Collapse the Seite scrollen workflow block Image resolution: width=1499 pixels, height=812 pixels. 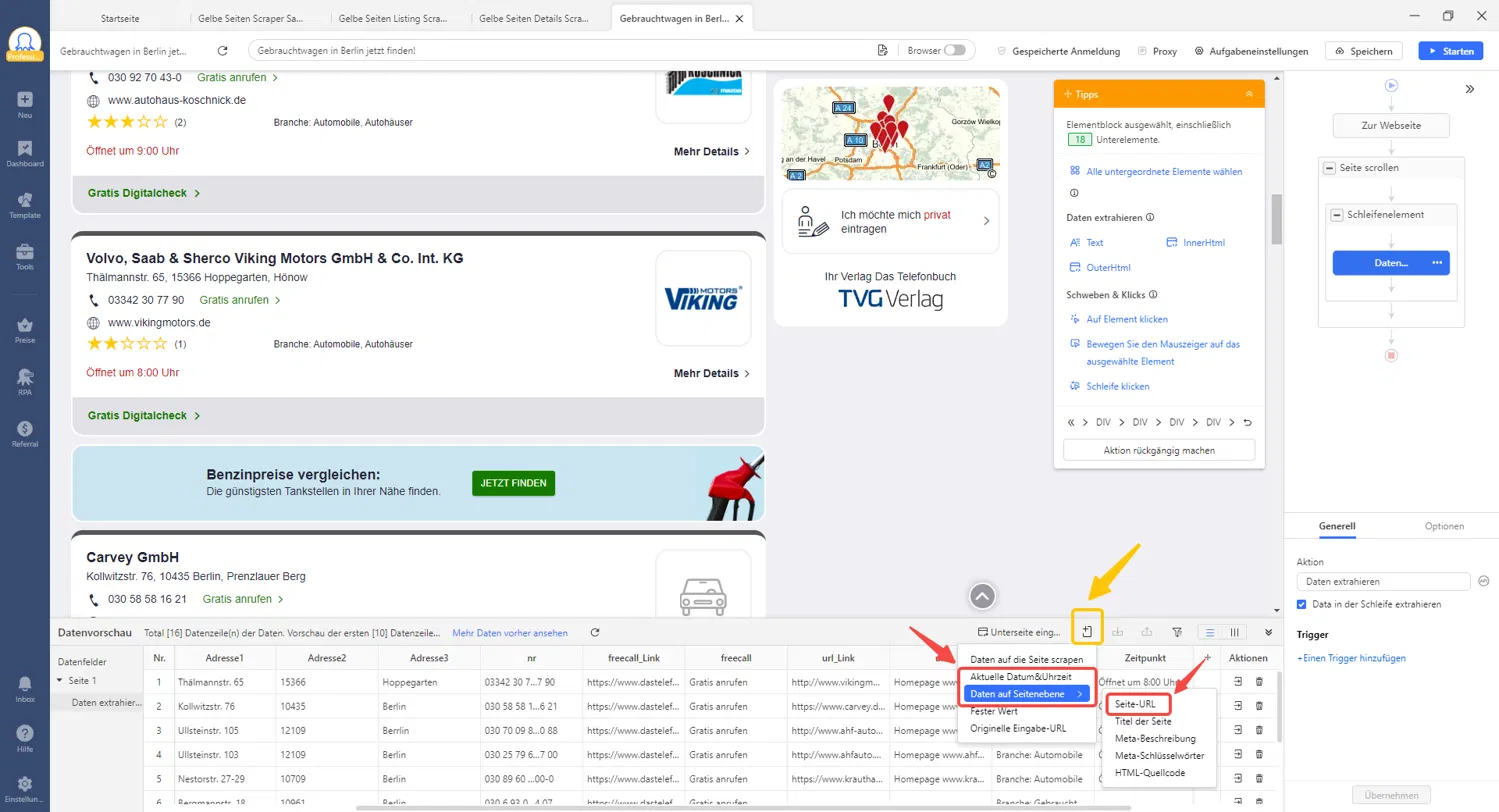[x=1329, y=168]
